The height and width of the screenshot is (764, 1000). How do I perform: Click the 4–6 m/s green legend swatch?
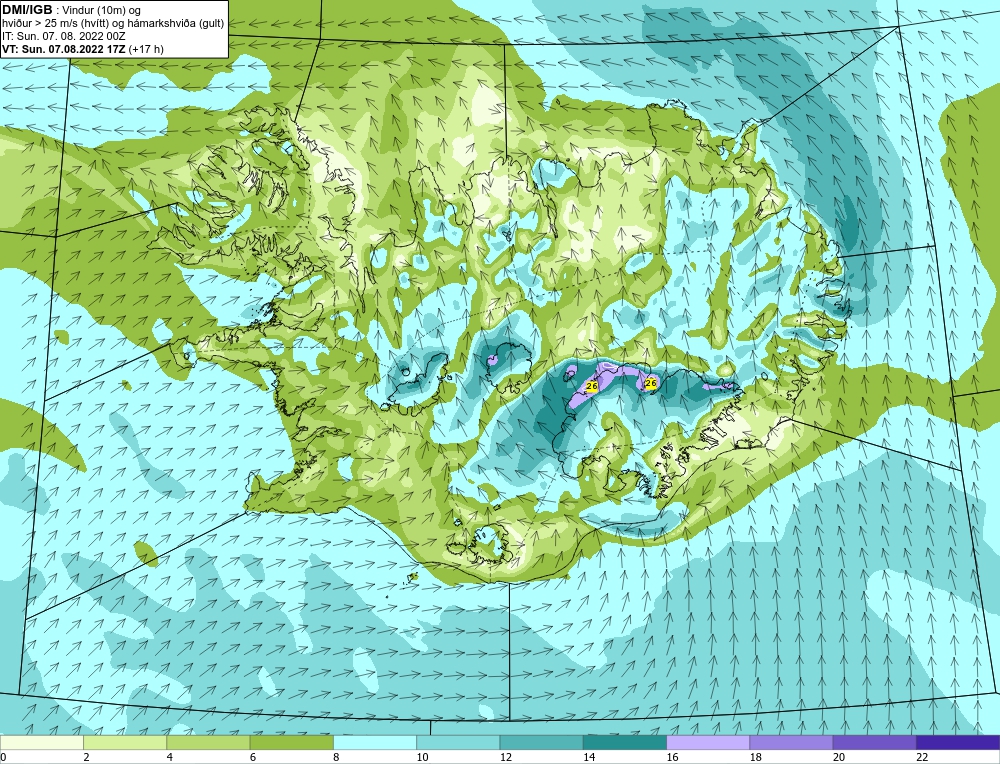pos(209,742)
